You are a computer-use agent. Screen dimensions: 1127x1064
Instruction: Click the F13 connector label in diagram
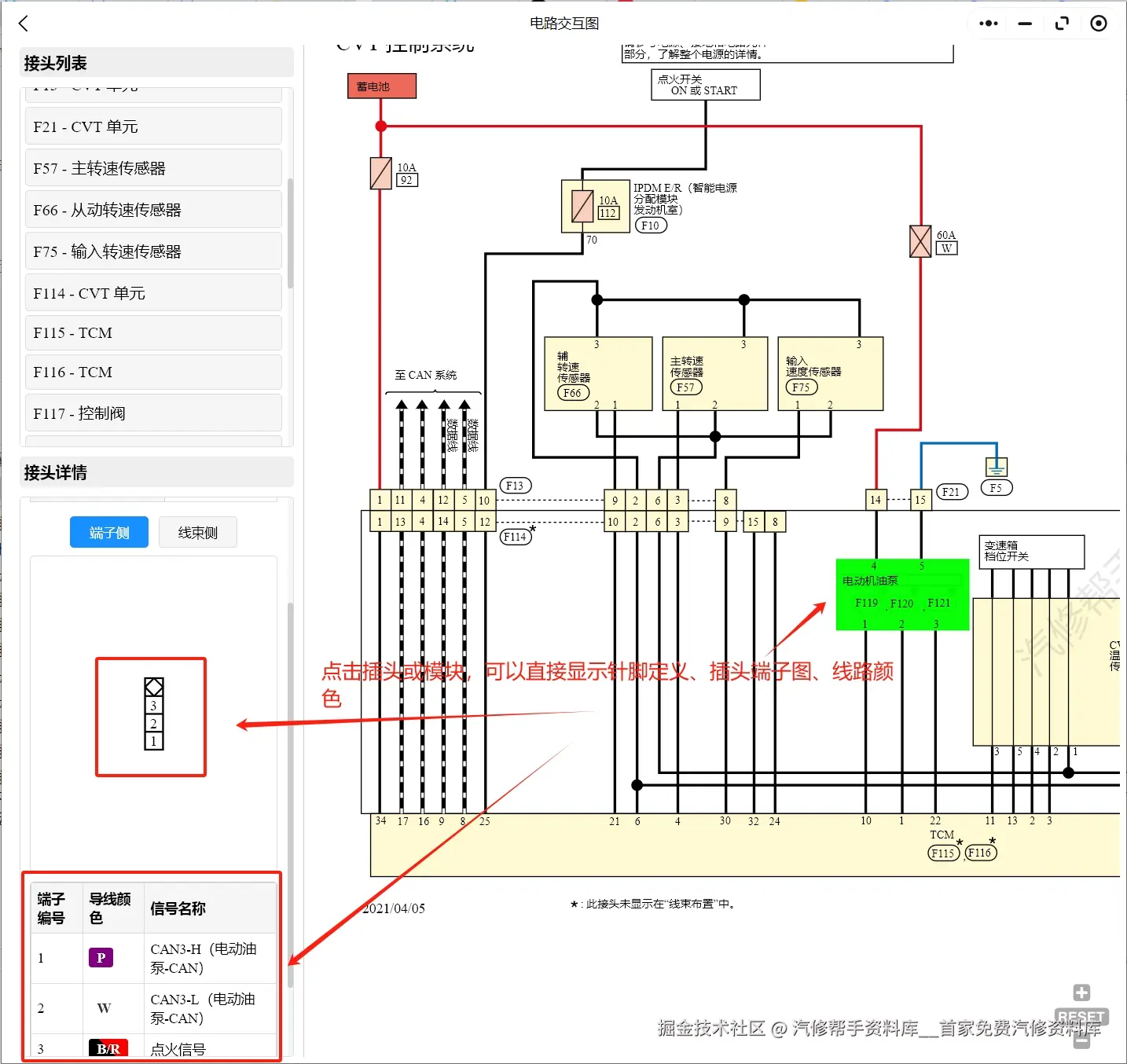pyautogui.click(x=515, y=485)
